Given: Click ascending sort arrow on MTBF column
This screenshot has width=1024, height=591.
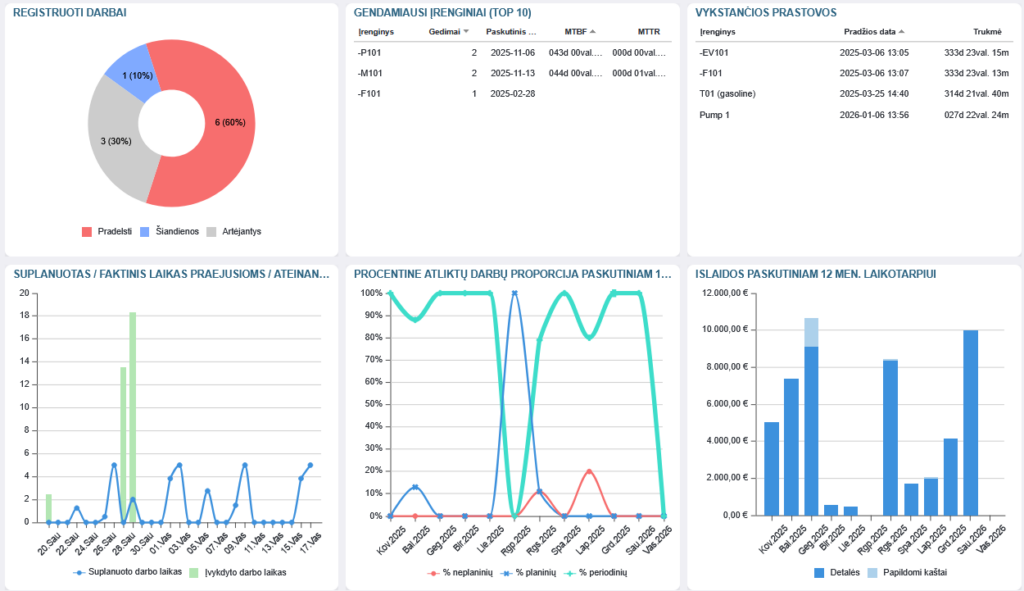Looking at the screenshot, I should (593, 32).
